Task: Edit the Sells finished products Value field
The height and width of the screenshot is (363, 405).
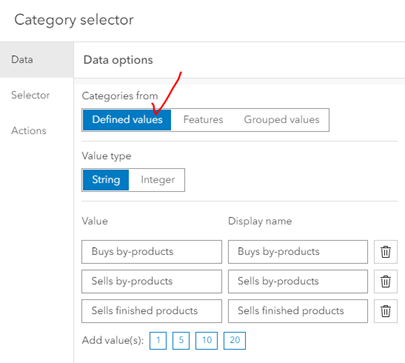Action: pos(152,311)
